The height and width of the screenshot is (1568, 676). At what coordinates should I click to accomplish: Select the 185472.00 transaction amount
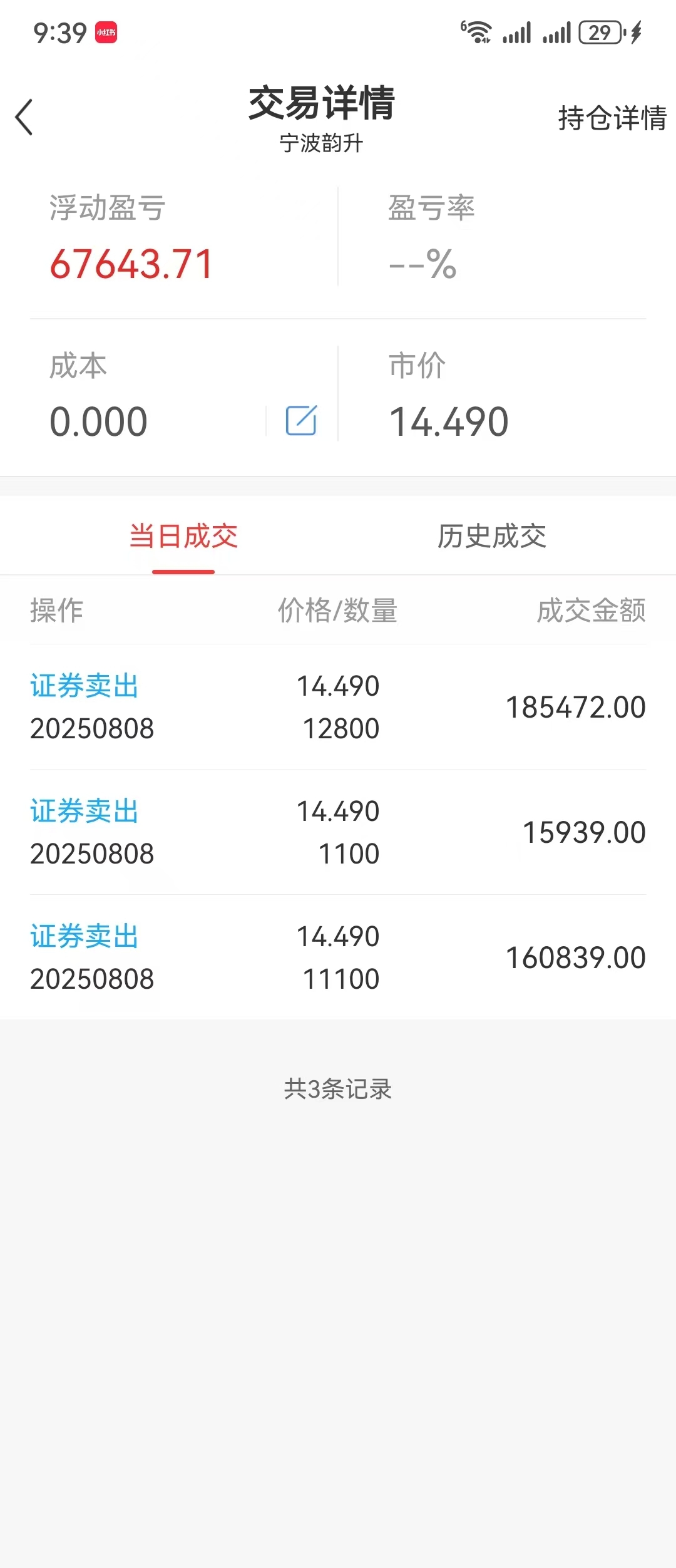click(575, 708)
